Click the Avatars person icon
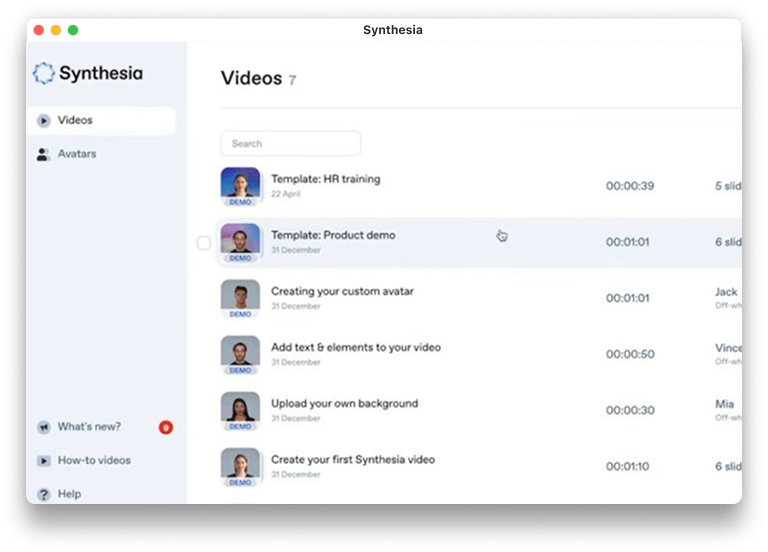768x552 pixels. pos(43,154)
